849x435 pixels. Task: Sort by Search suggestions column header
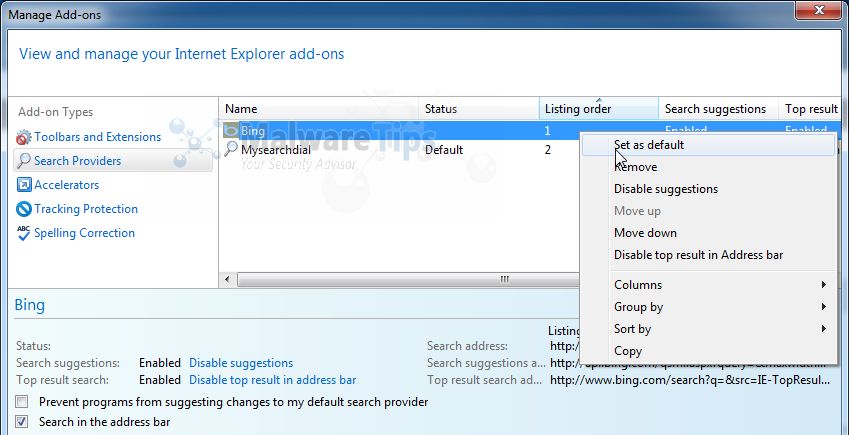[x=719, y=109]
